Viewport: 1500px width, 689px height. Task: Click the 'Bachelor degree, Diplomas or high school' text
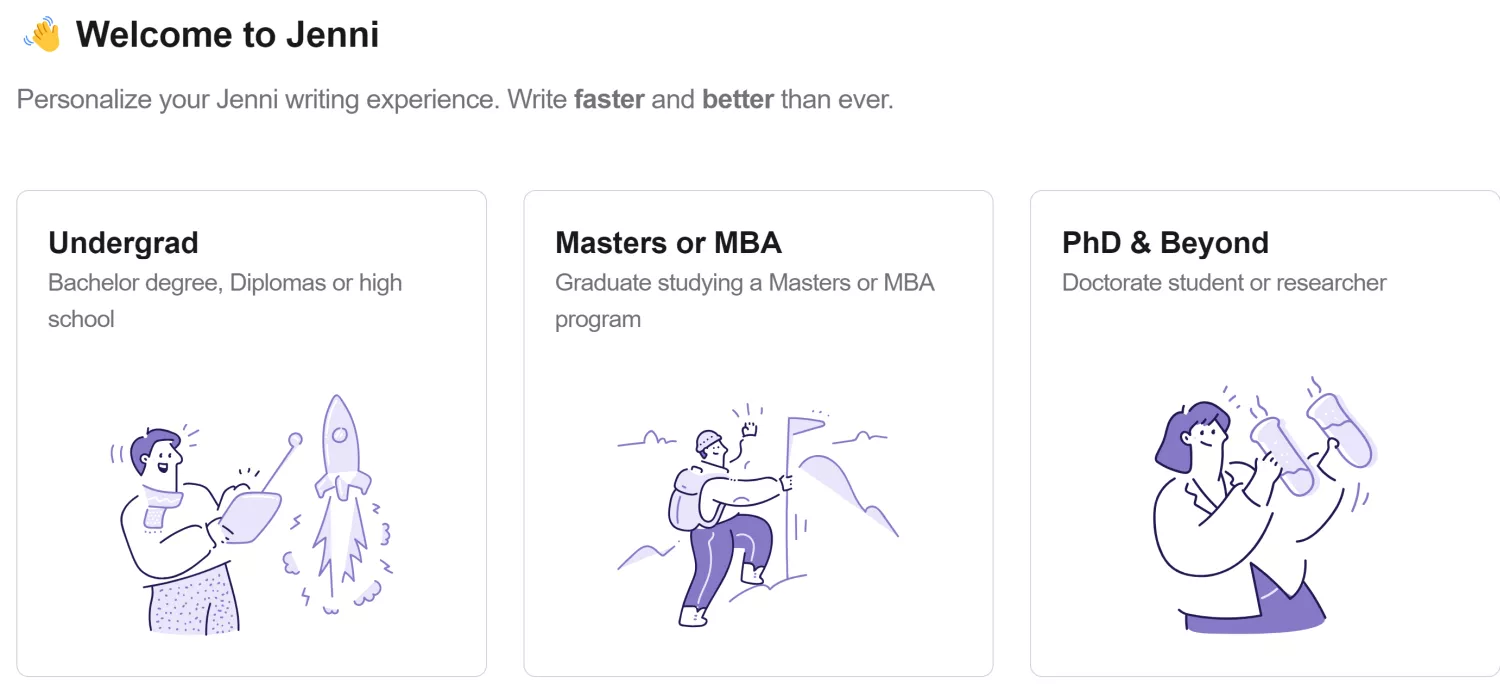pos(225,301)
